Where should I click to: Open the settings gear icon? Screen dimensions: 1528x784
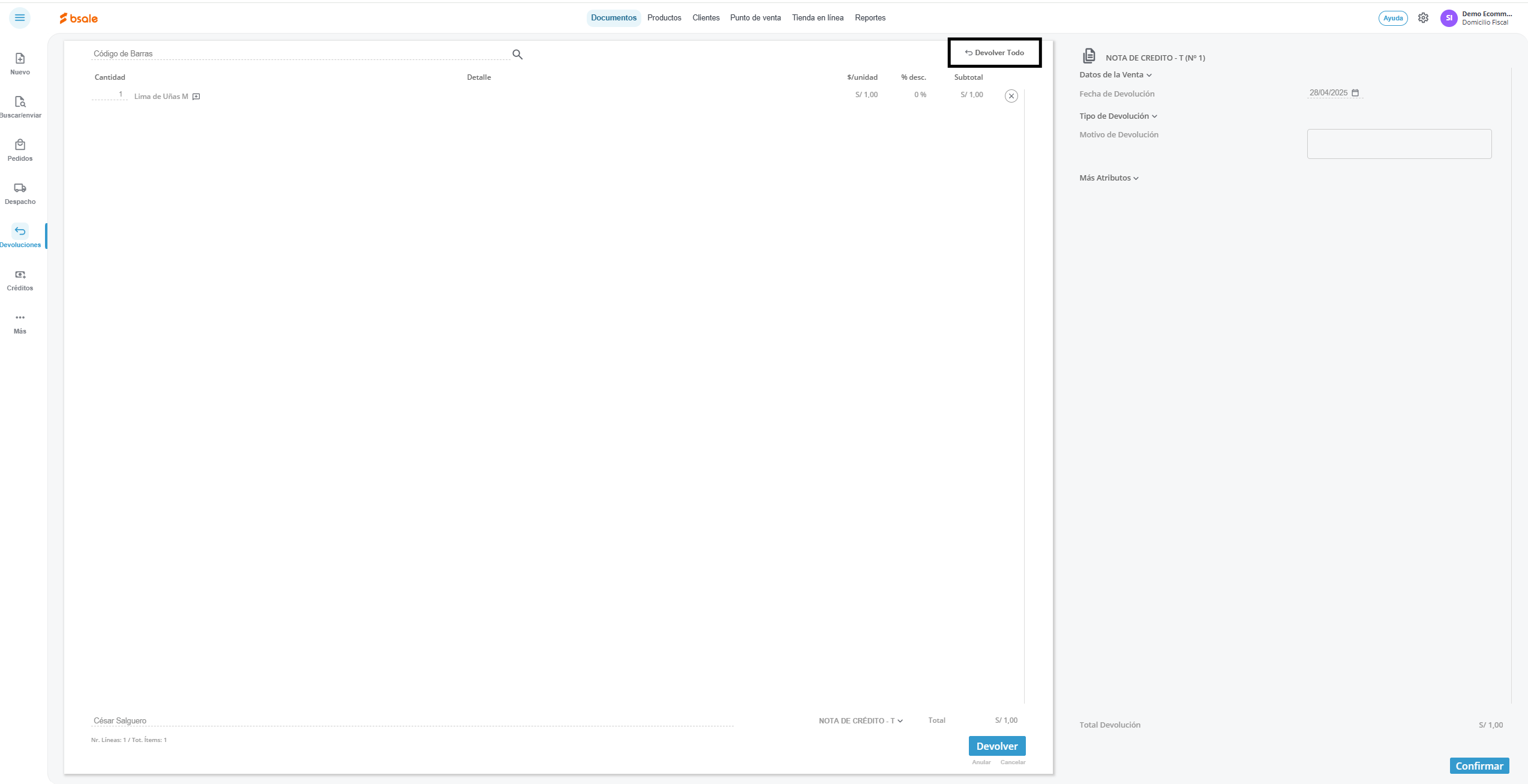pyautogui.click(x=1423, y=18)
